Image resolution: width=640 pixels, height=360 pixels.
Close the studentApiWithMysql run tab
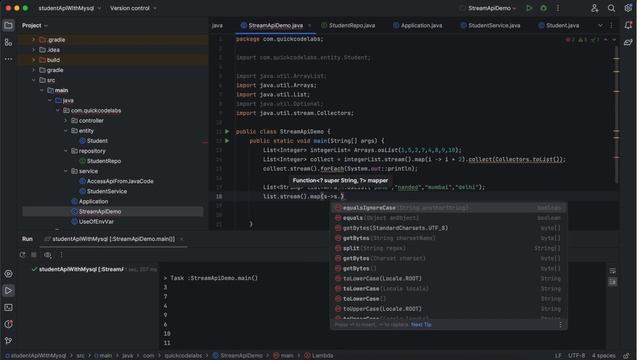[x=182, y=239]
